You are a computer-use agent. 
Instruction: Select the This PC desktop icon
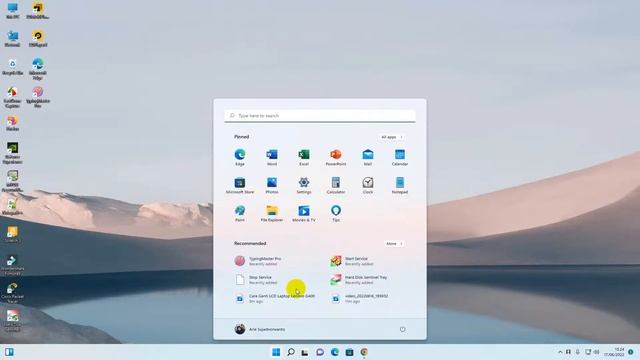coord(12,11)
